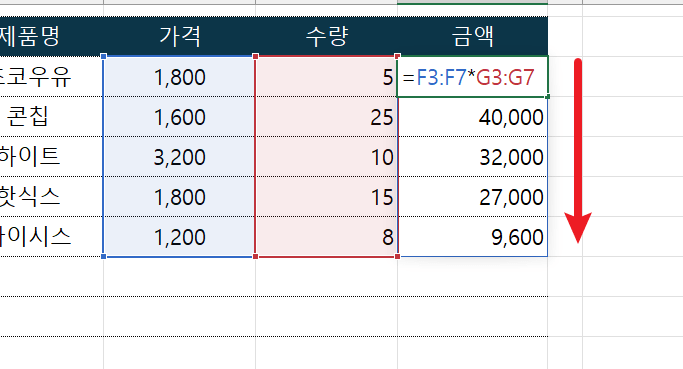Select the product cell ending 핫식스
Screen dimensions: 683x369
tap(51, 197)
